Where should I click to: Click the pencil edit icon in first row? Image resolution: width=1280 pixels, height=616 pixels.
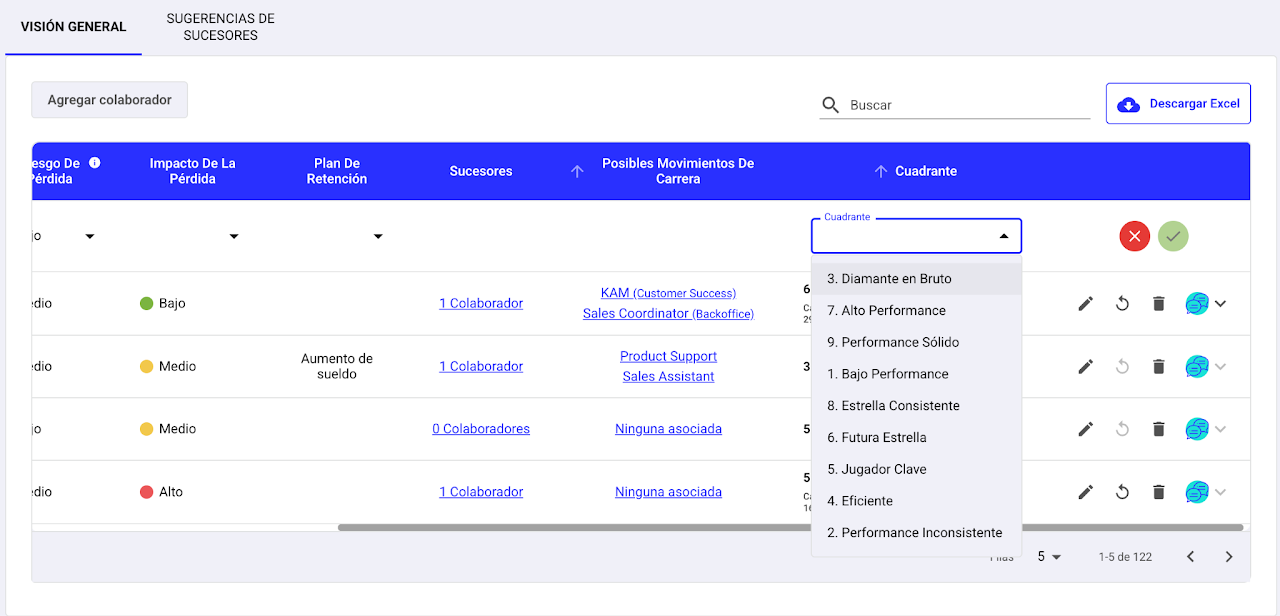tap(1085, 303)
